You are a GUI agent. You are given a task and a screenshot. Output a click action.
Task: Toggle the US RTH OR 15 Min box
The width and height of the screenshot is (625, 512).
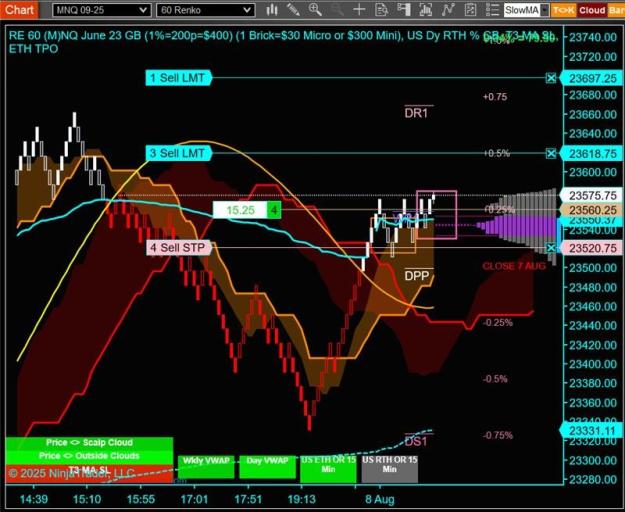pos(389,469)
